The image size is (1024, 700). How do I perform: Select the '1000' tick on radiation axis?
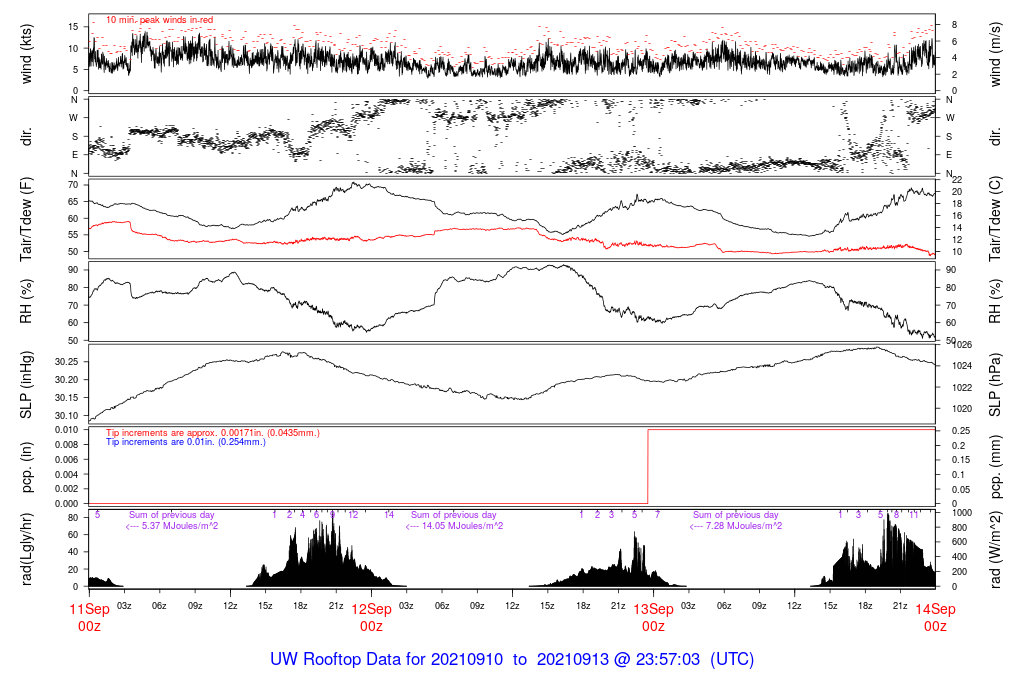coord(962,513)
